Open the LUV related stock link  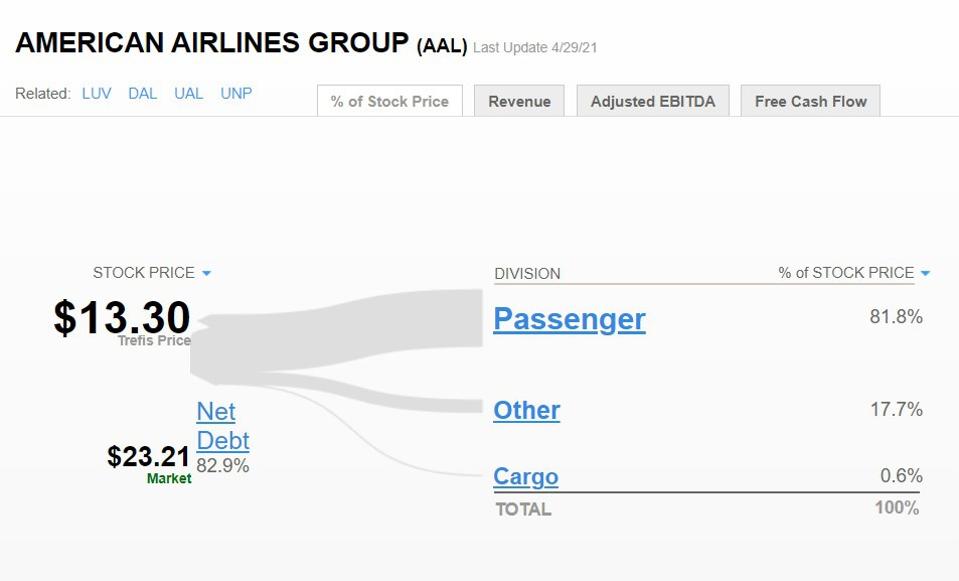tap(96, 94)
